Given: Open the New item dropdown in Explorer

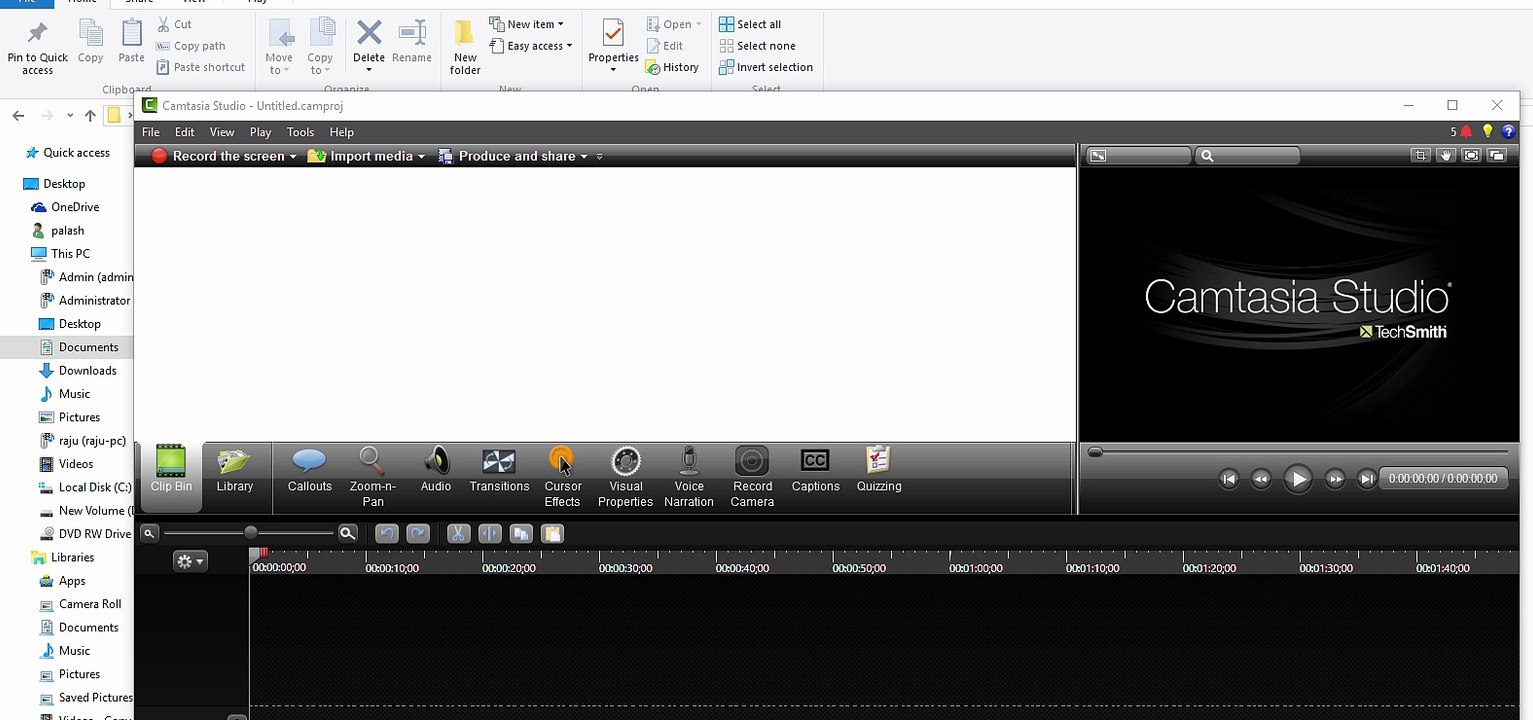Looking at the screenshot, I should [527, 24].
